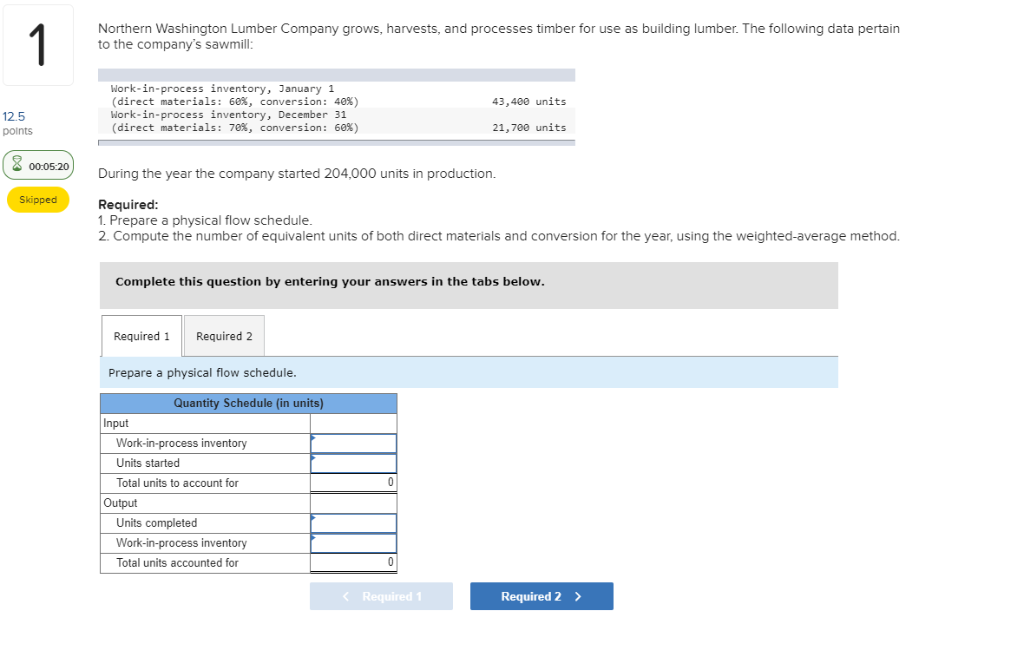This screenshot has width=1024, height=657.
Task: Select question number 1 box
Action: (x=39, y=45)
